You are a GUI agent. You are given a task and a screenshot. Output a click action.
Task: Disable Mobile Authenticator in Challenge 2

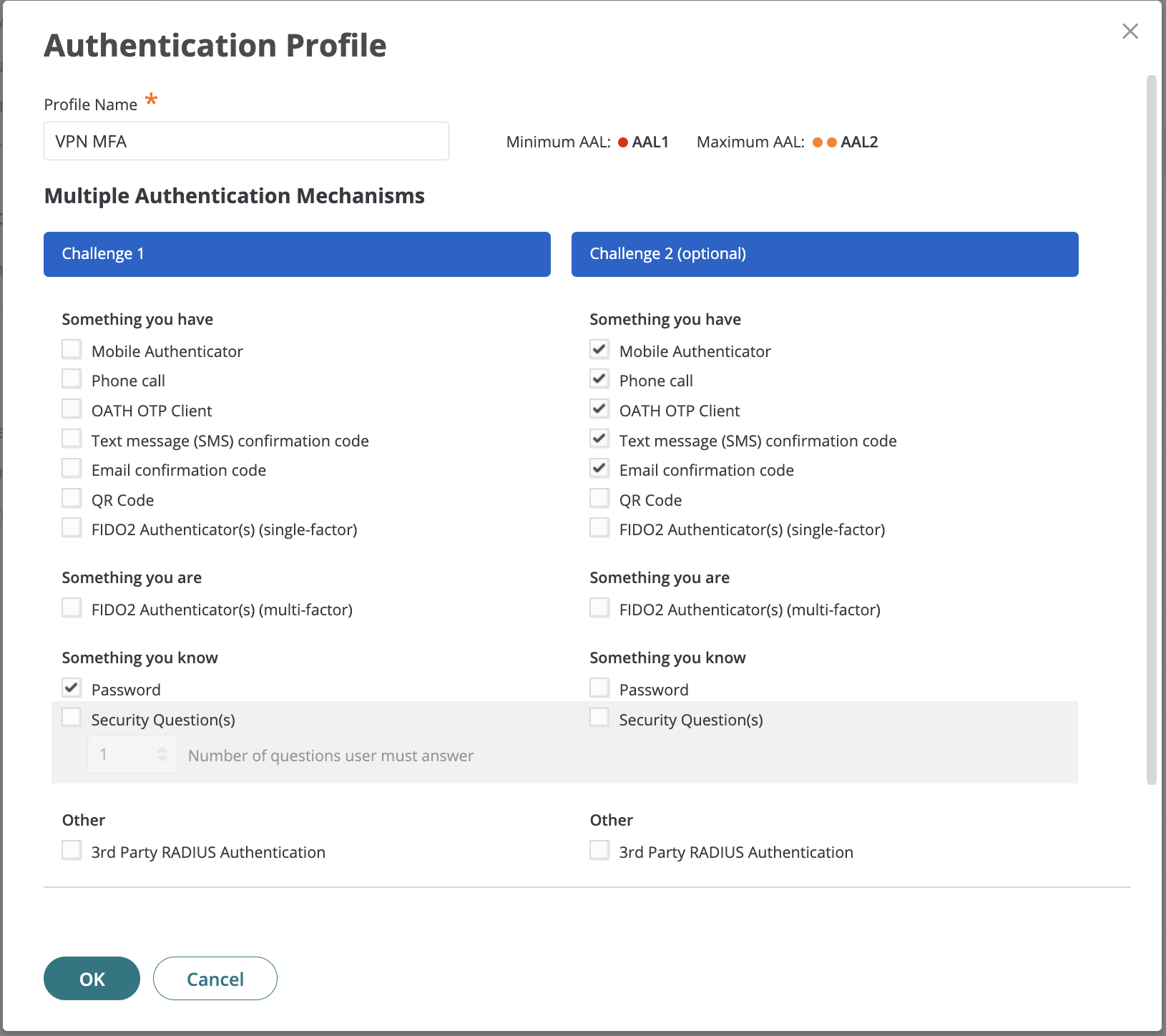599,348
